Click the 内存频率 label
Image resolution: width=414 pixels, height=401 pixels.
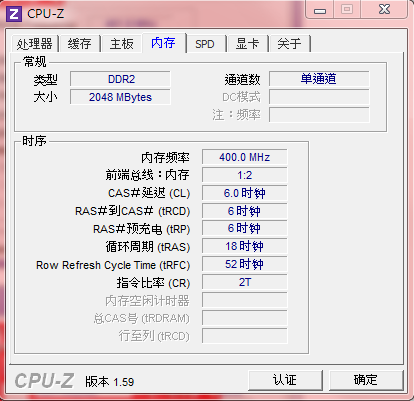tap(165, 158)
